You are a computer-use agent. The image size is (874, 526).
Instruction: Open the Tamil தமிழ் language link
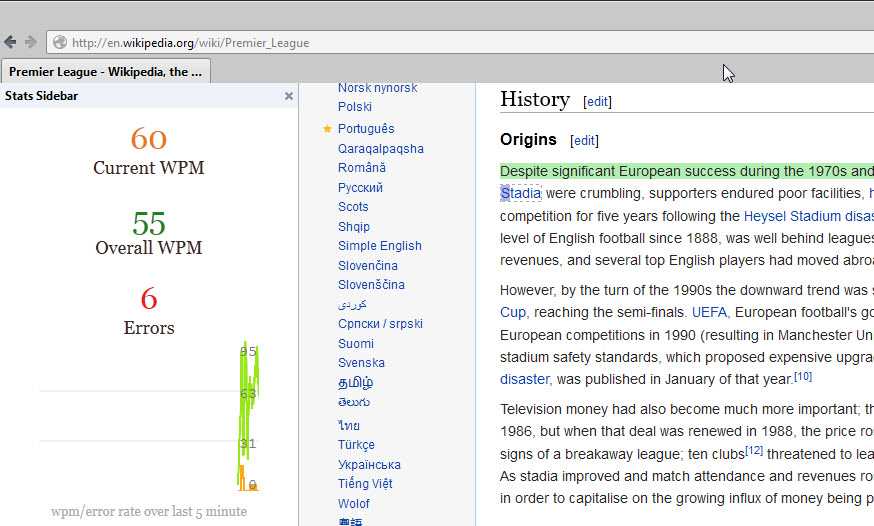[x=355, y=383]
